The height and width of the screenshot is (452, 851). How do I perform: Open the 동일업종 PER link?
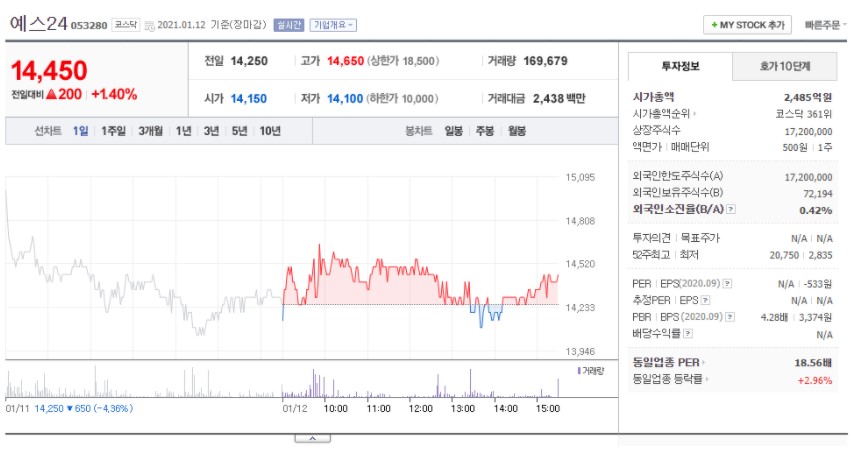[669, 362]
